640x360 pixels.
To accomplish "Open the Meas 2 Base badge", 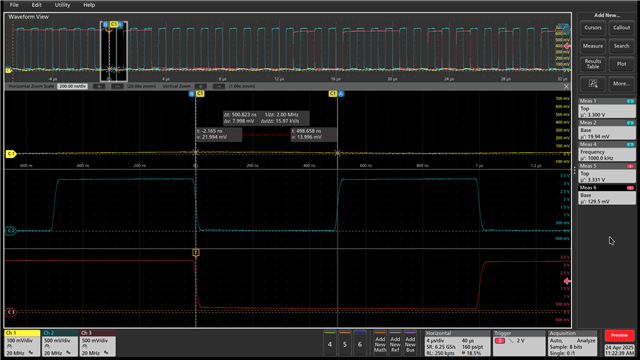I will pos(607,130).
